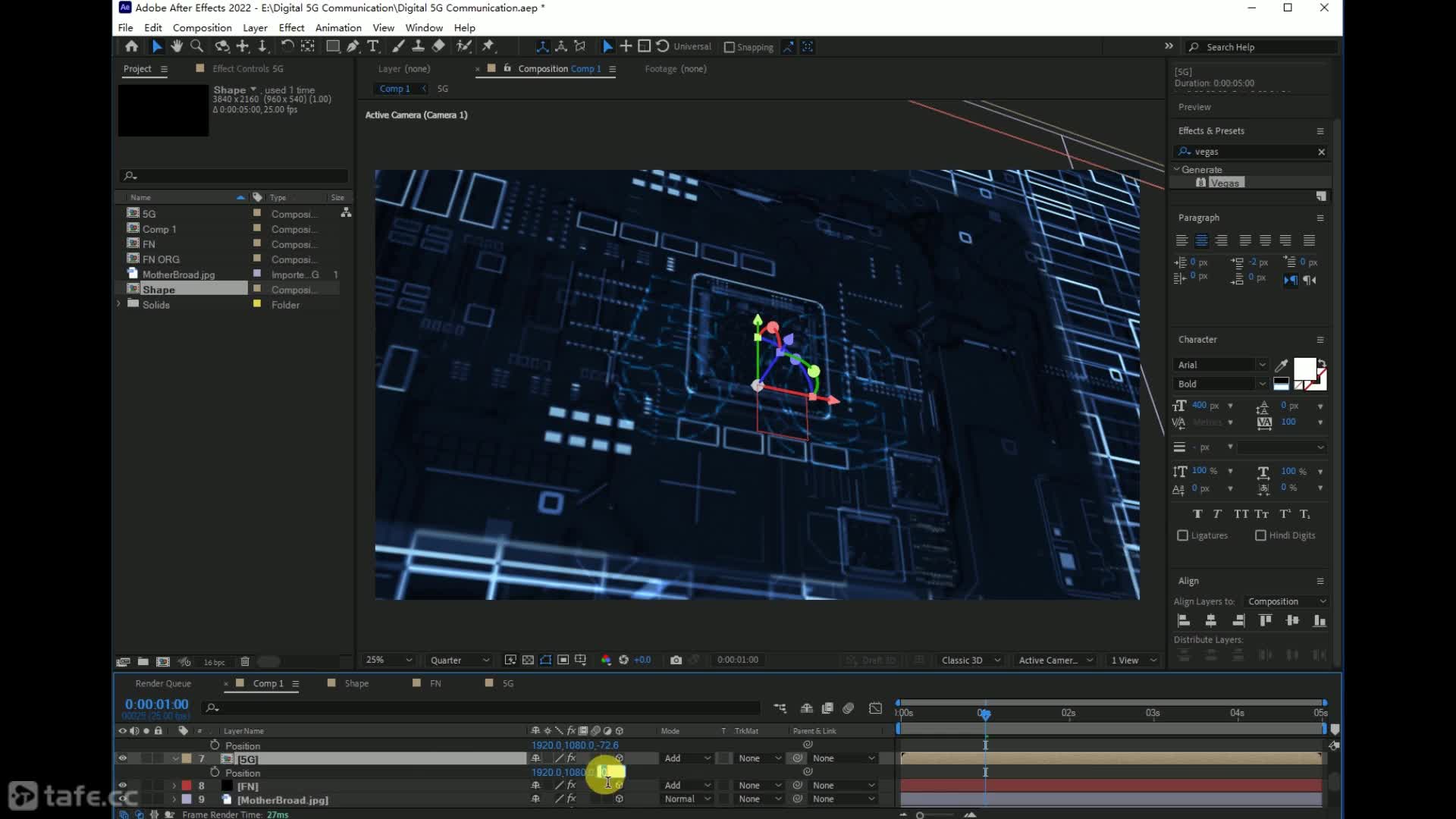Toggle visibility eye of 5G layer

point(122,758)
